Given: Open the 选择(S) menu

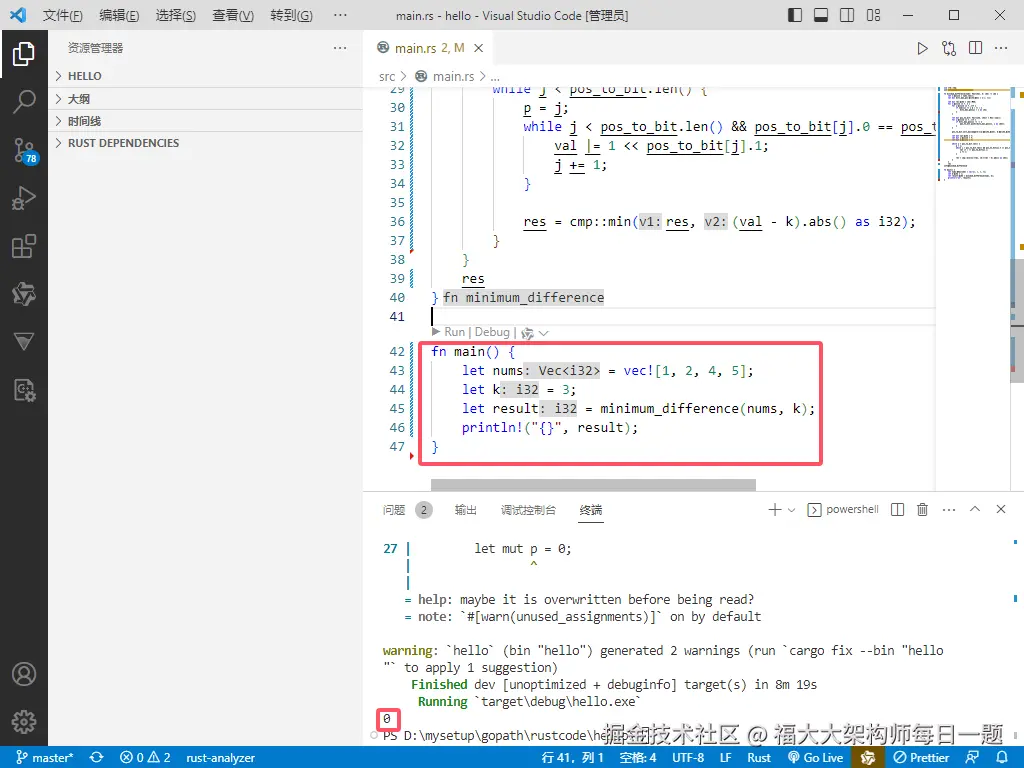Looking at the screenshot, I should click(176, 15).
